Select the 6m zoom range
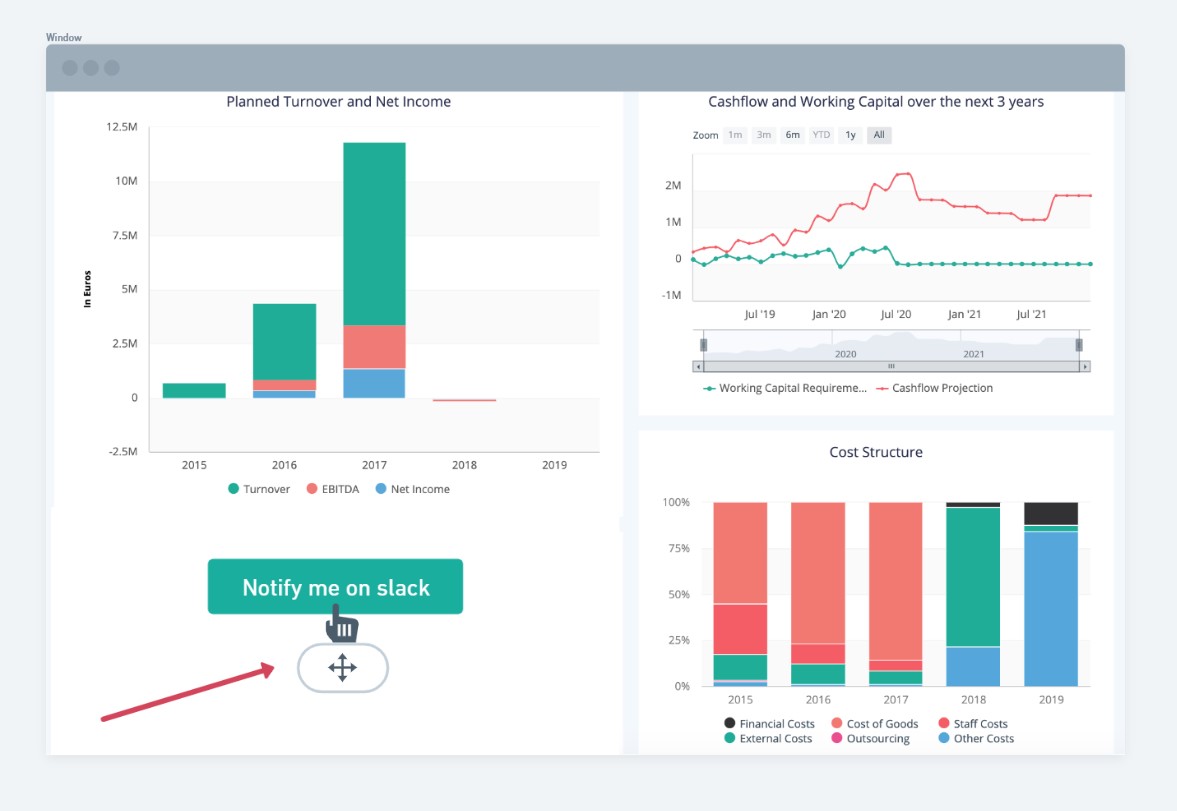Screen dimensions: 1177x811 coord(793,135)
